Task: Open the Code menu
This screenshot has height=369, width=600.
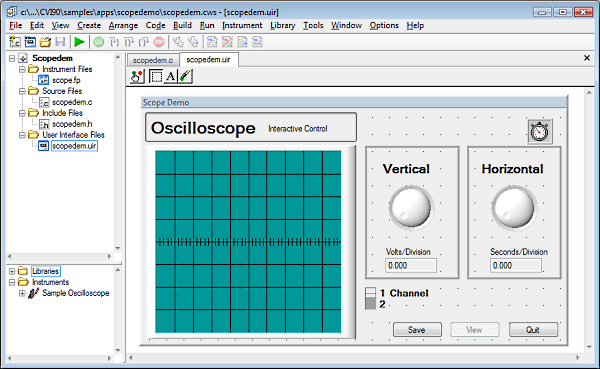Action: [x=155, y=26]
